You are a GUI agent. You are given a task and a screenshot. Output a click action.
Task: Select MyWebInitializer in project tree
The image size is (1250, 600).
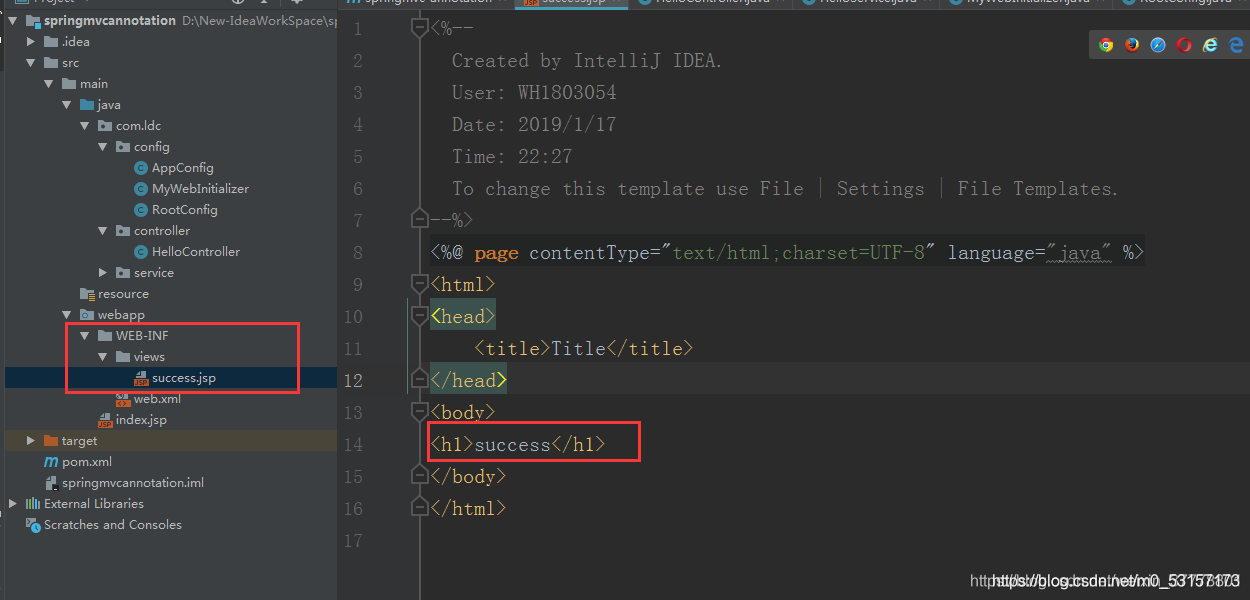coord(200,189)
